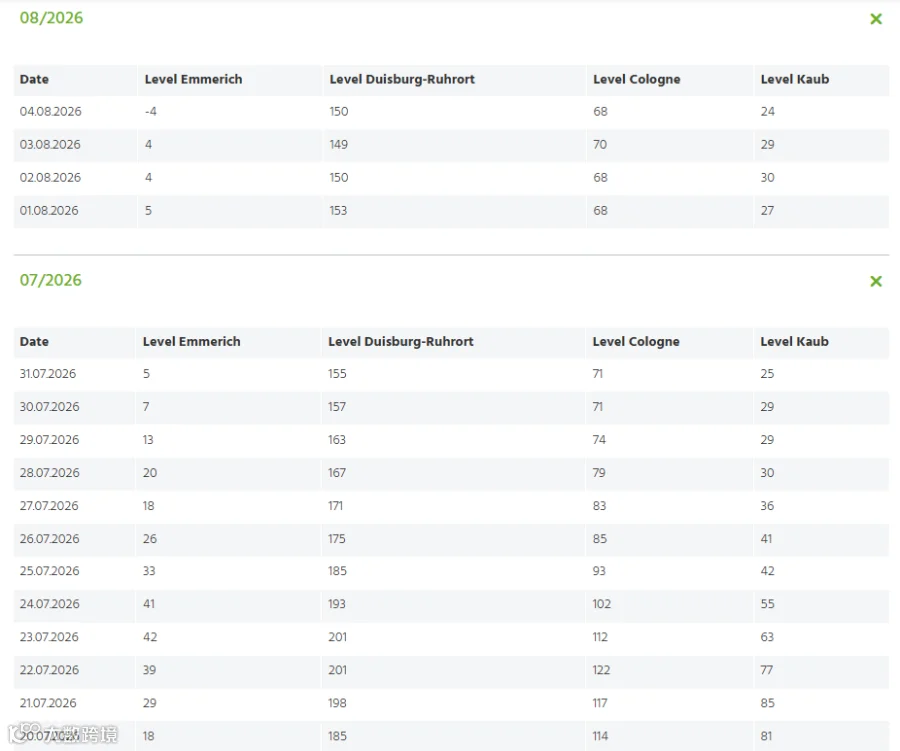Select Level Emmerich header in 08/2026 table
The image size is (900, 751).
[193, 79]
